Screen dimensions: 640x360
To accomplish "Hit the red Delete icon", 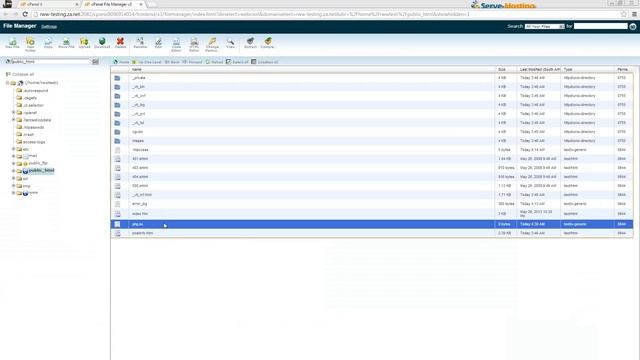I will 120,43.
